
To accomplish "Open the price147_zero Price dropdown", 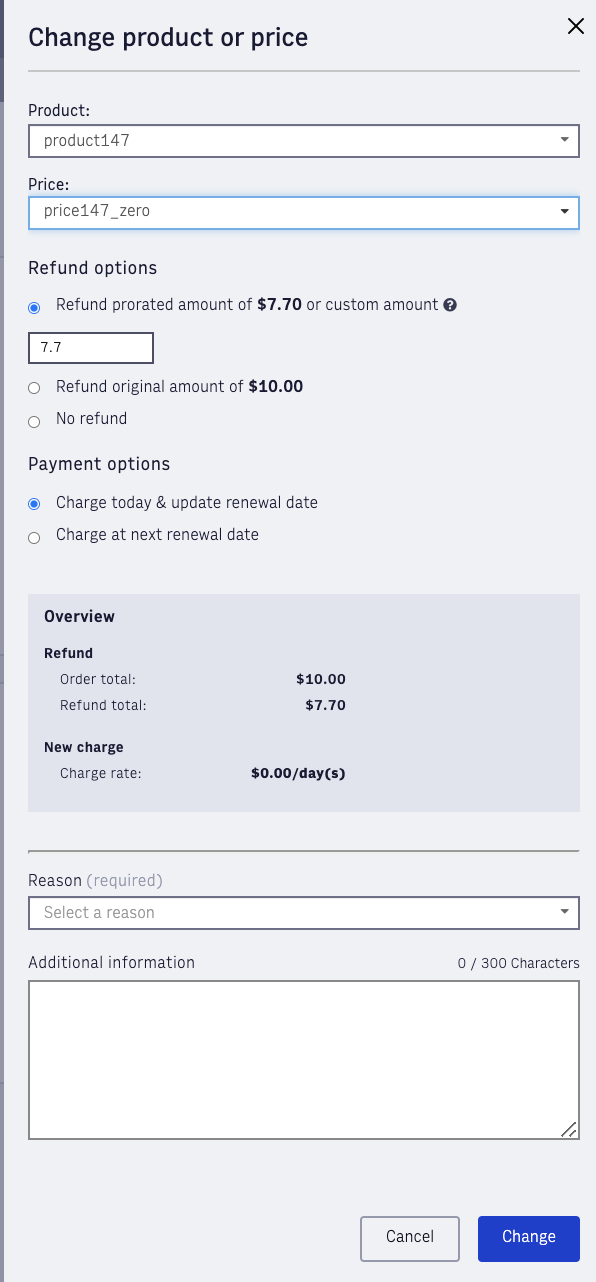I will pos(304,212).
